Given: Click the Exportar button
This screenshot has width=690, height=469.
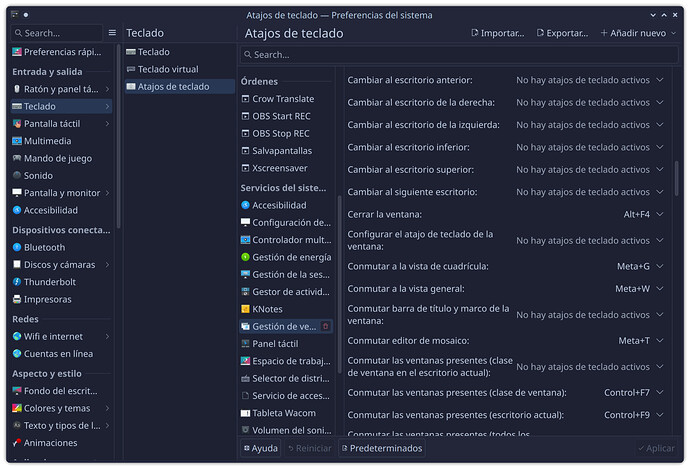Looking at the screenshot, I should [561, 33].
